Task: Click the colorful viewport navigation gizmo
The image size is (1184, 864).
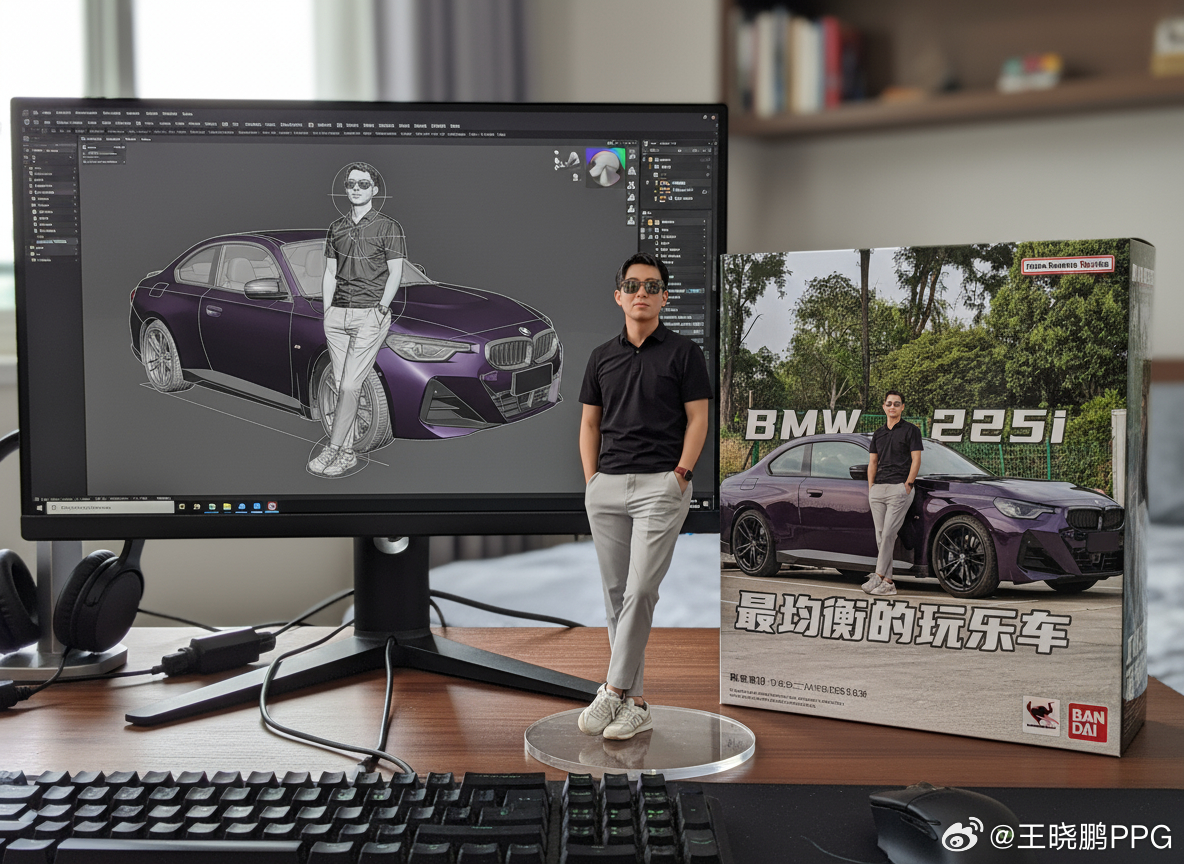Action: 606,168
